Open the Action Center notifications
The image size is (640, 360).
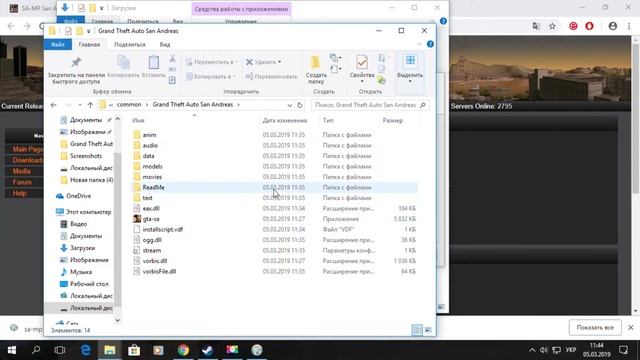623,350
